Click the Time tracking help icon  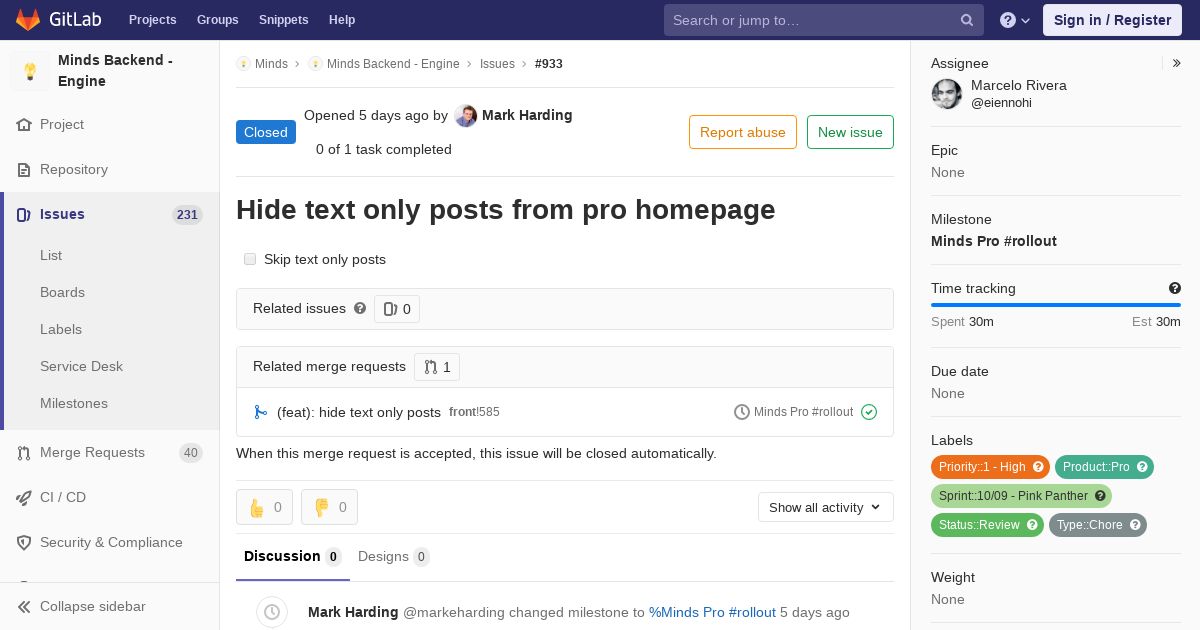(x=1175, y=288)
